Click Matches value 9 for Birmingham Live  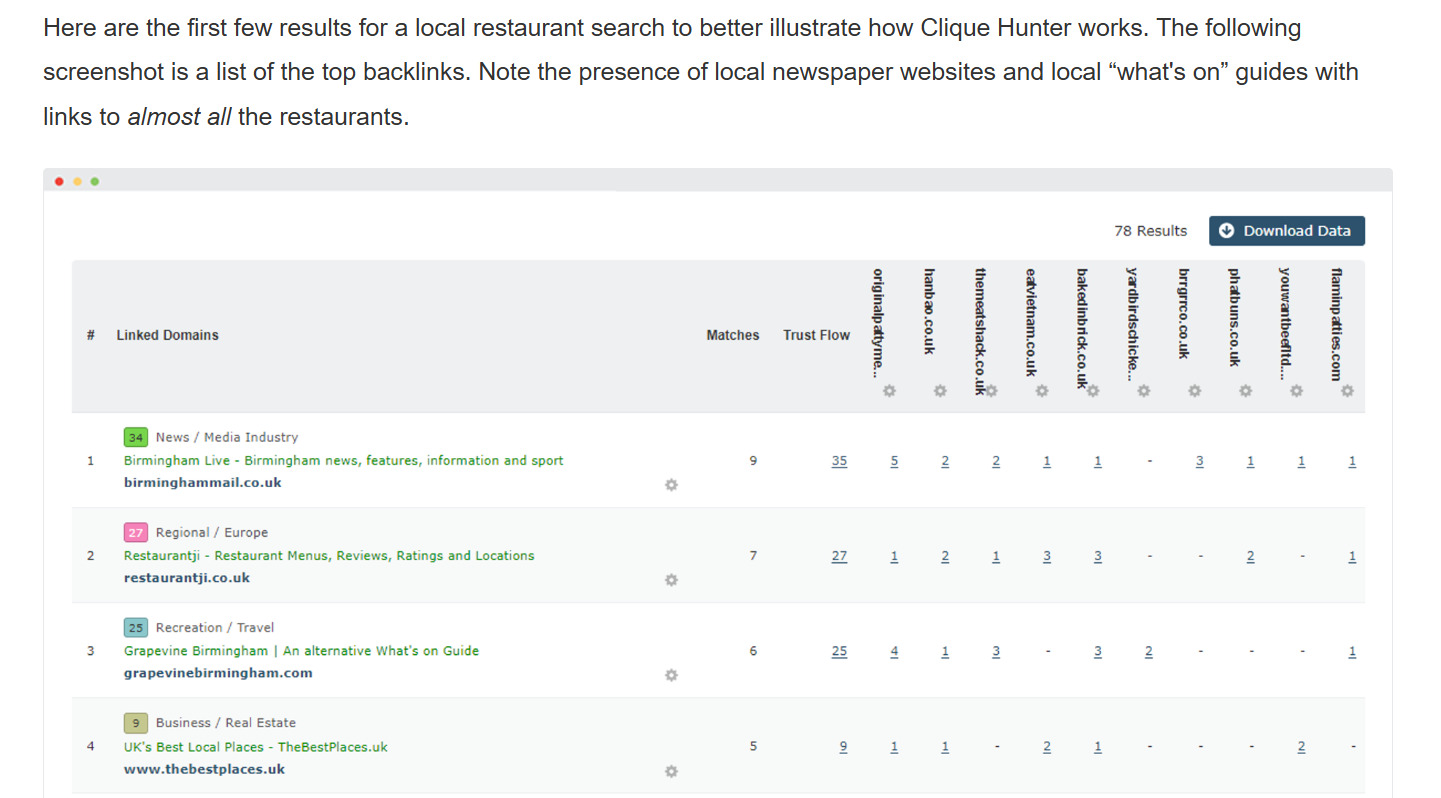pos(753,461)
